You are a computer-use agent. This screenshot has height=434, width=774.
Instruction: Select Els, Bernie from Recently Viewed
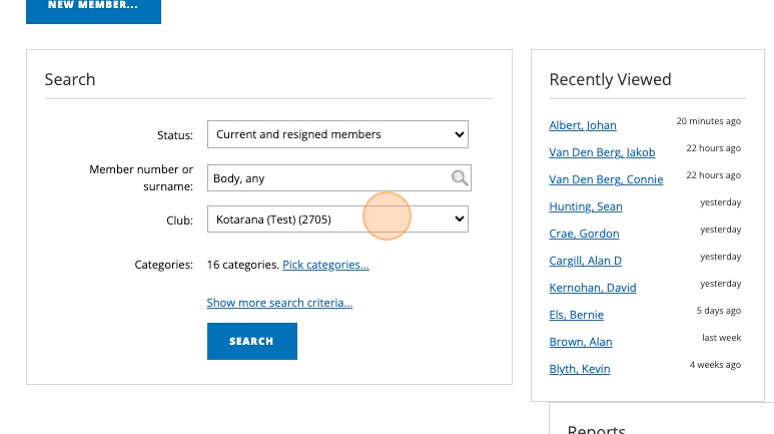coord(576,315)
